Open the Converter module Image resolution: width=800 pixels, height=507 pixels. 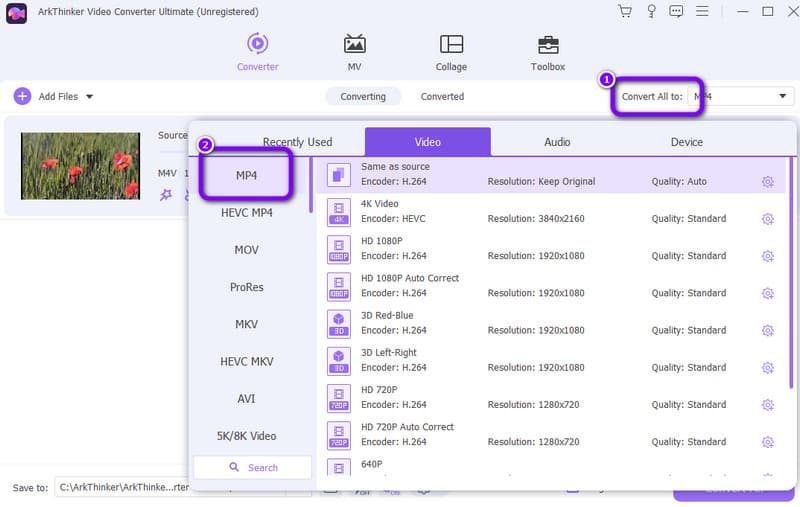coord(257,52)
